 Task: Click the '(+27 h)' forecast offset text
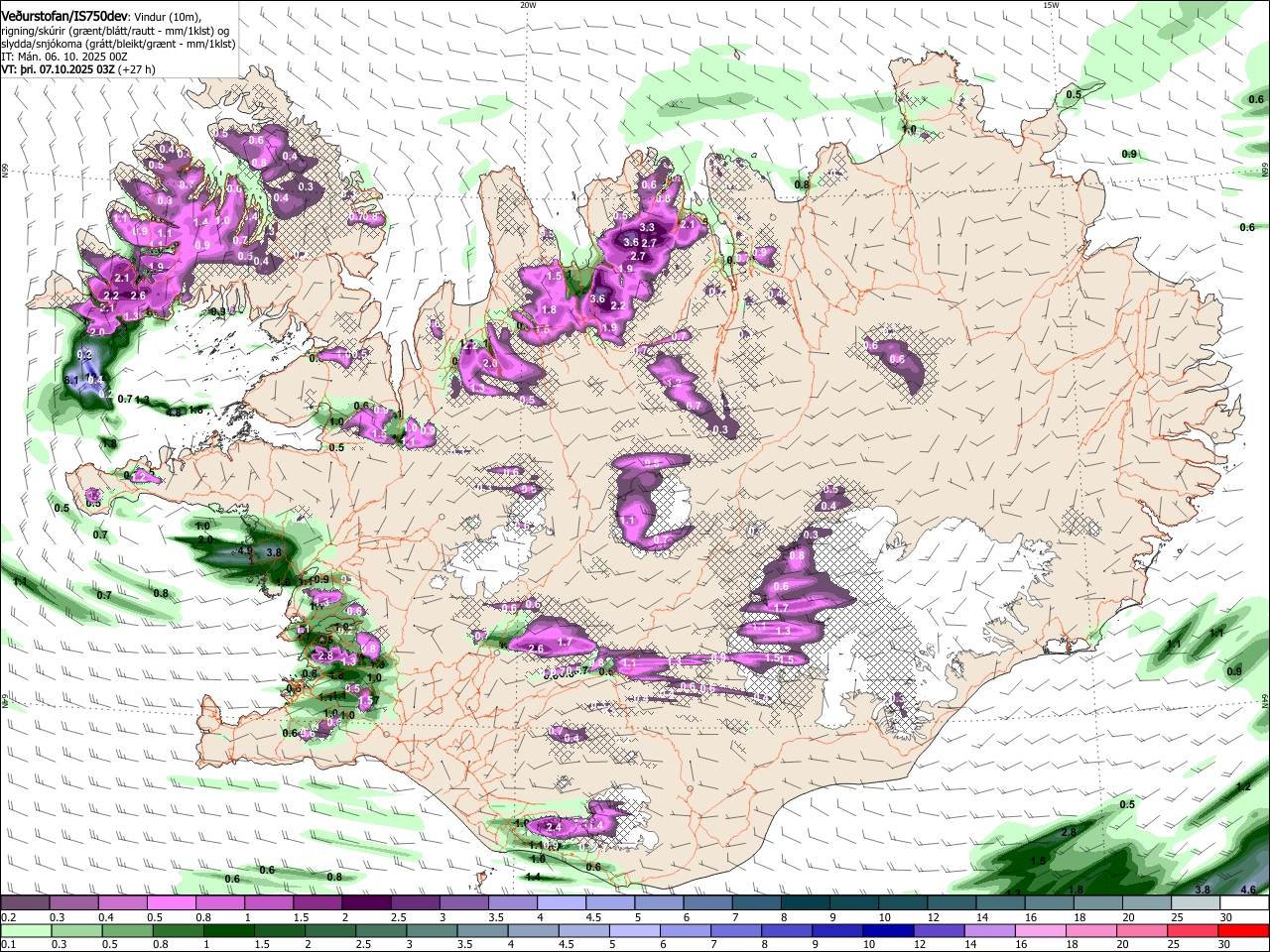click(137, 70)
